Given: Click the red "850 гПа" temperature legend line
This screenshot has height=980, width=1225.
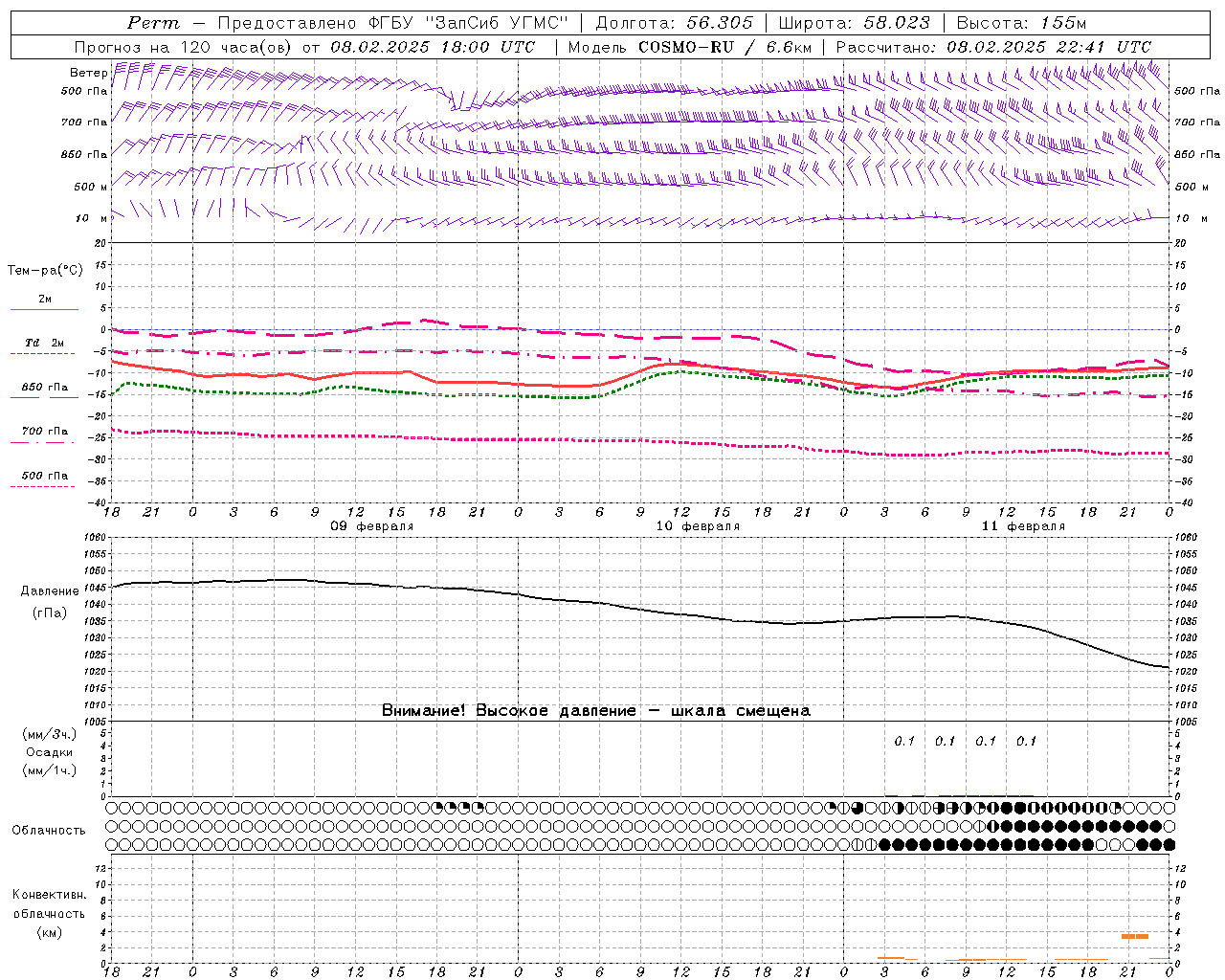Looking at the screenshot, I should point(44,396).
